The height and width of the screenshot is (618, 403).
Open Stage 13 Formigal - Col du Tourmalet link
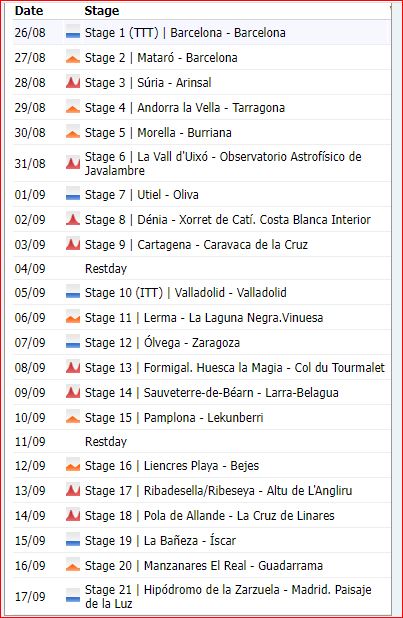click(235, 367)
